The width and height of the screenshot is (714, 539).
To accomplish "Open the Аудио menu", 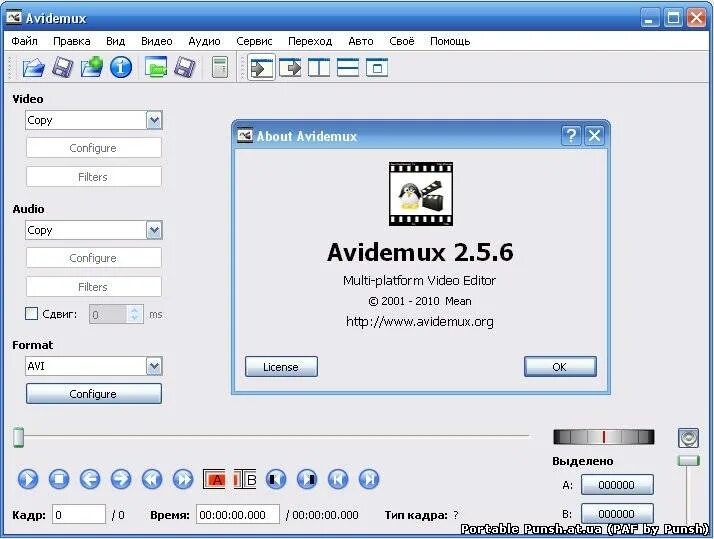I will click(204, 41).
